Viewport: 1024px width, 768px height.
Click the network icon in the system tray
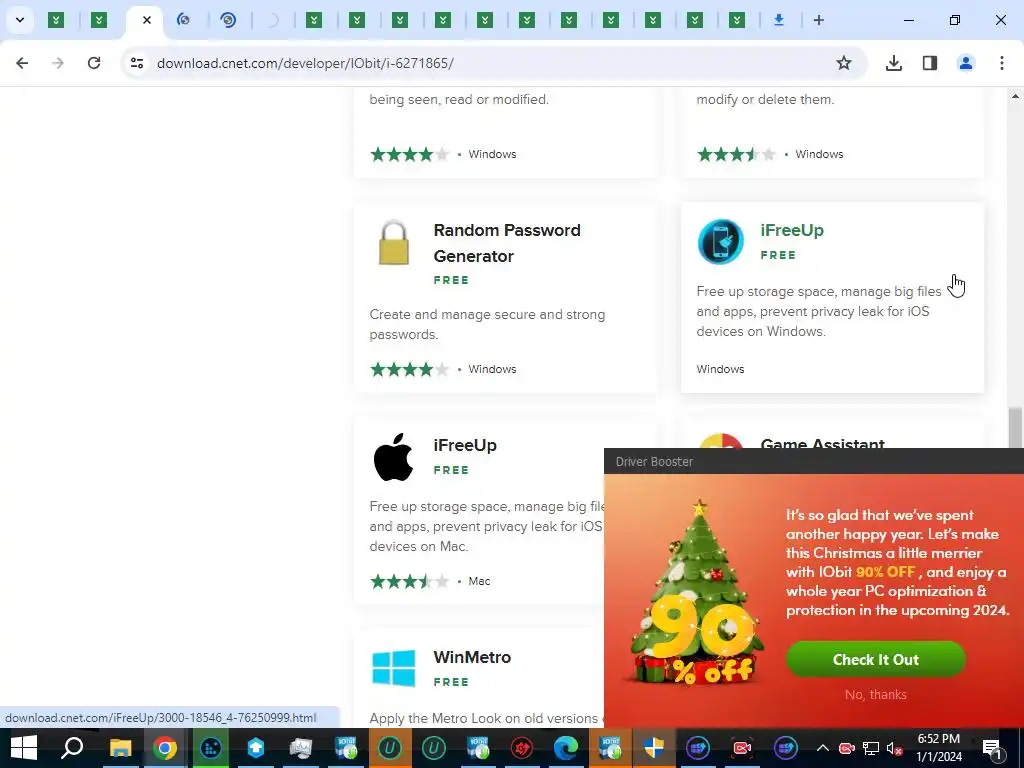pyautogui.click(x=871, y=748)
